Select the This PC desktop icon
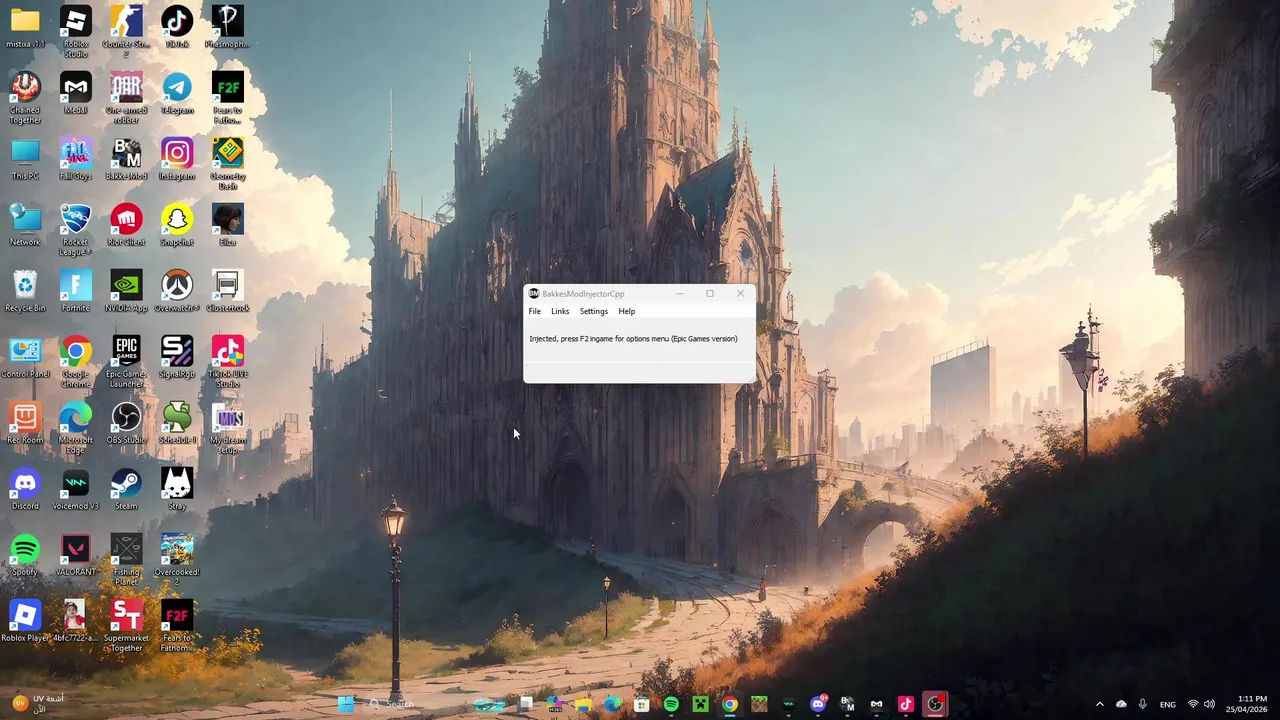 (25, 159)
